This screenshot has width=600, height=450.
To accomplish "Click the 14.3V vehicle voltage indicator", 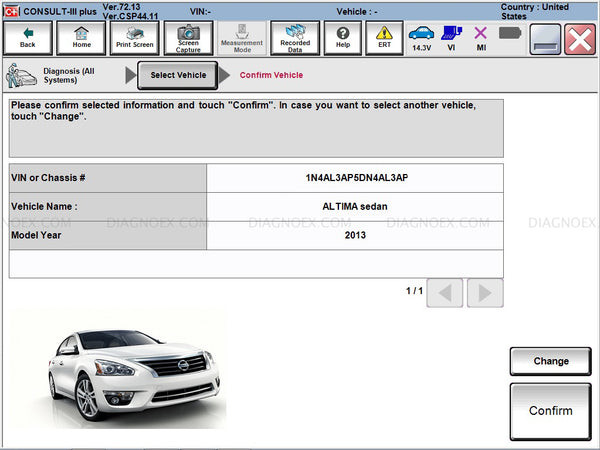I will tap(422, 38).
